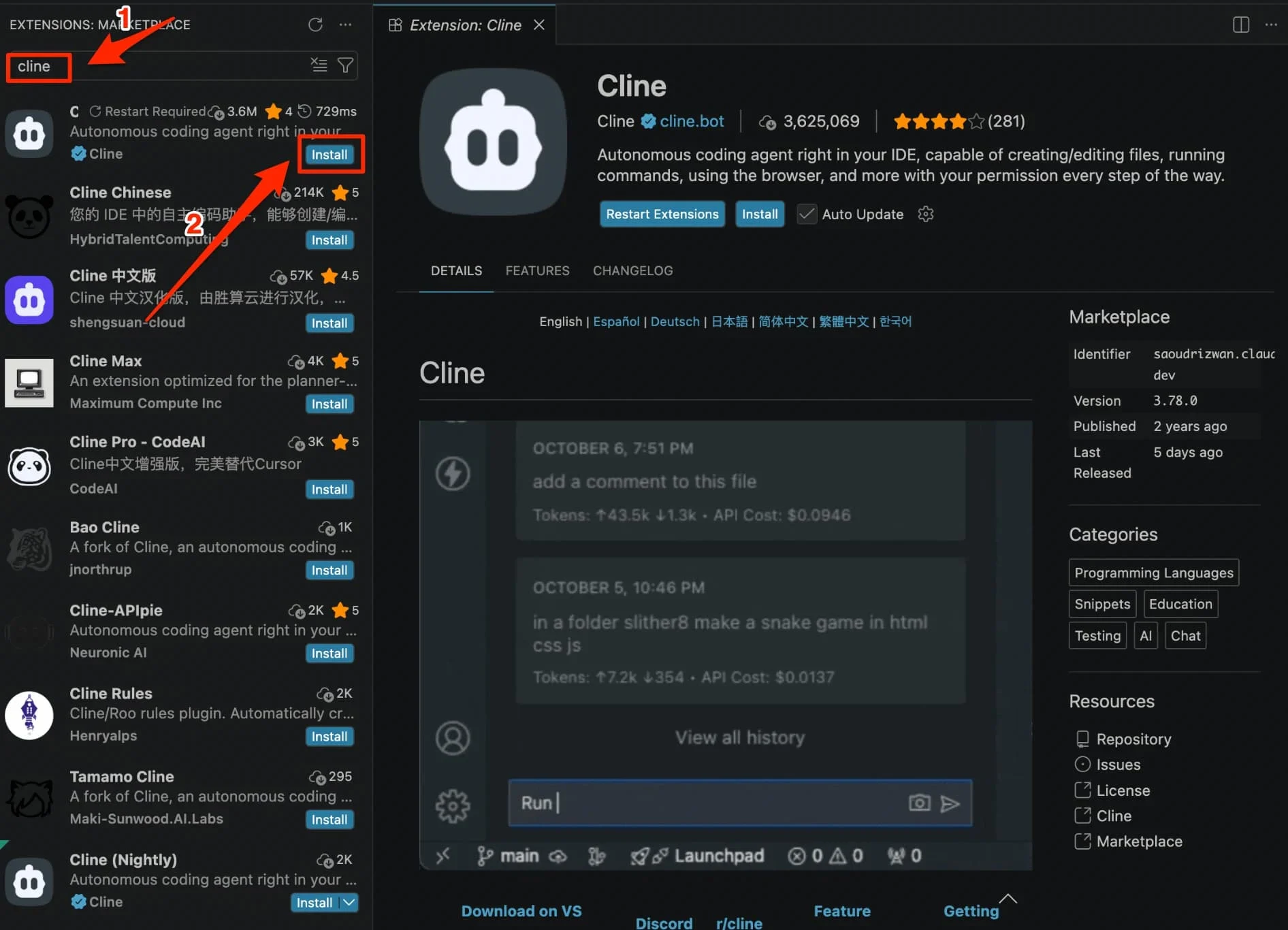Viewport: 1288px width, 930px height.
Task: Open editor more actions ellipsis
Action: point(1271,25)
